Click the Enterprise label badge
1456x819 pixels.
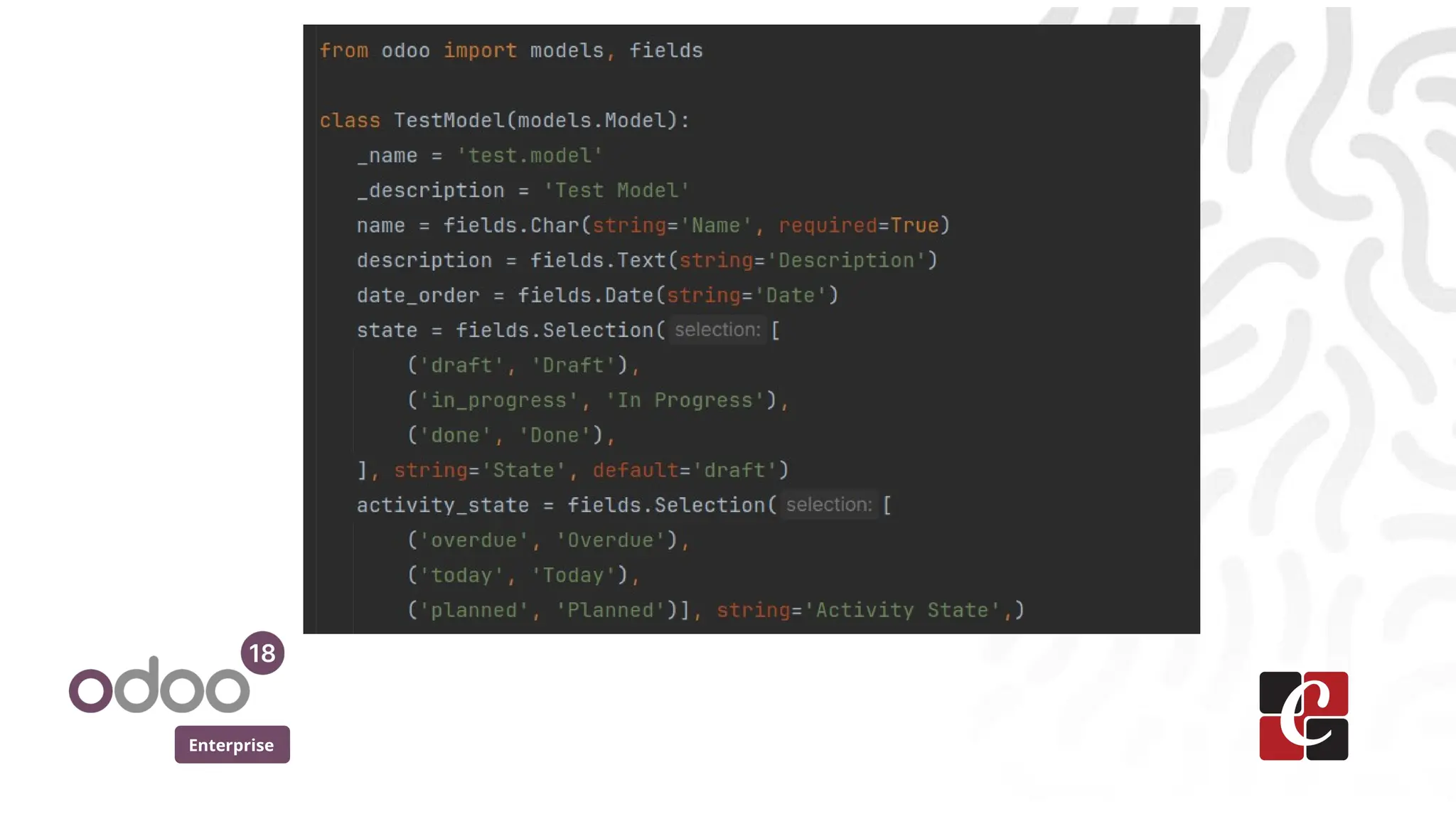232,744
